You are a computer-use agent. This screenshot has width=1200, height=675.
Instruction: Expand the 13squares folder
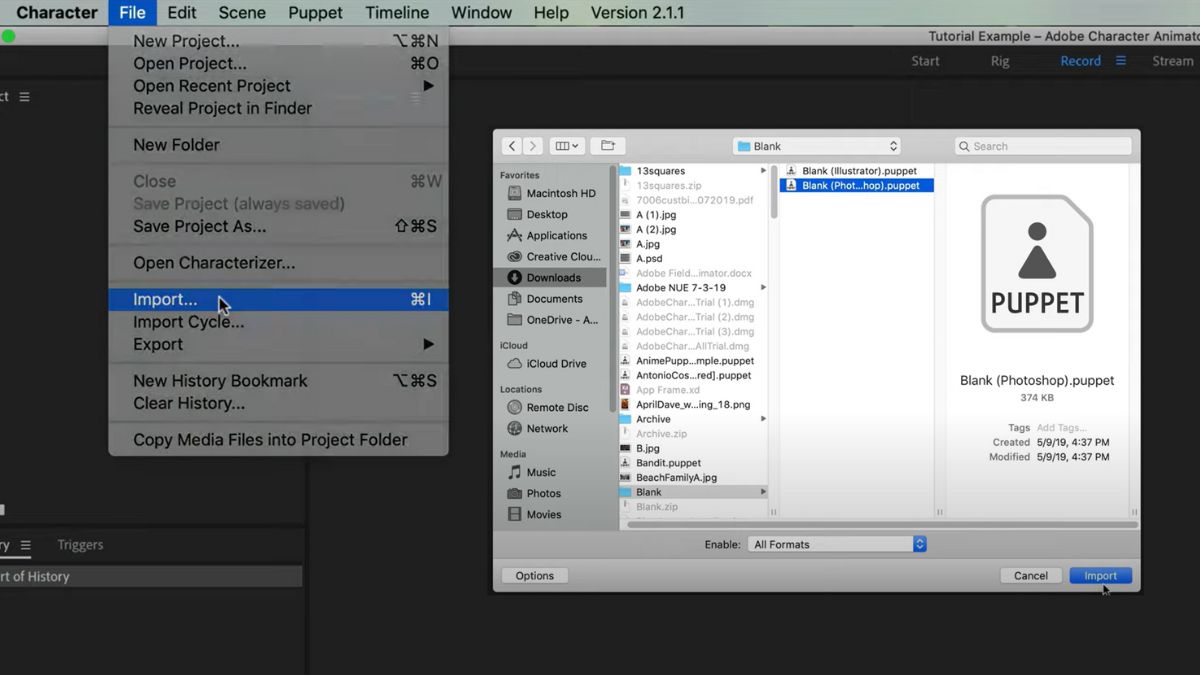point(763,171)
